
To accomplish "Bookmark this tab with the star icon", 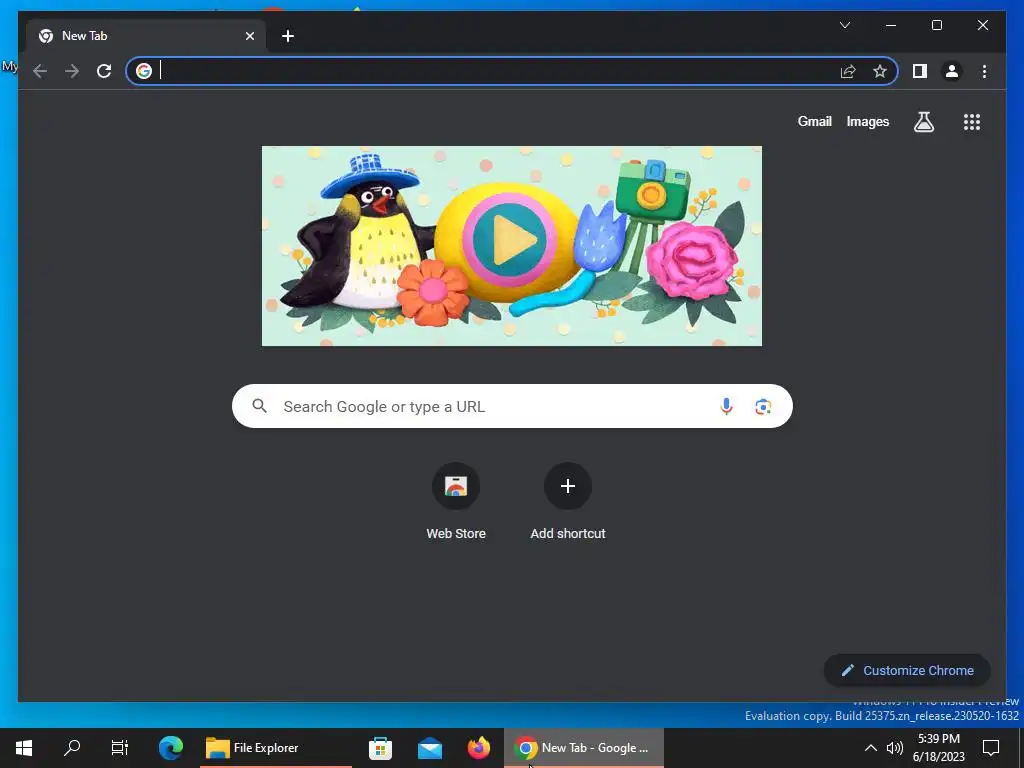I will (x=880, y=71).
